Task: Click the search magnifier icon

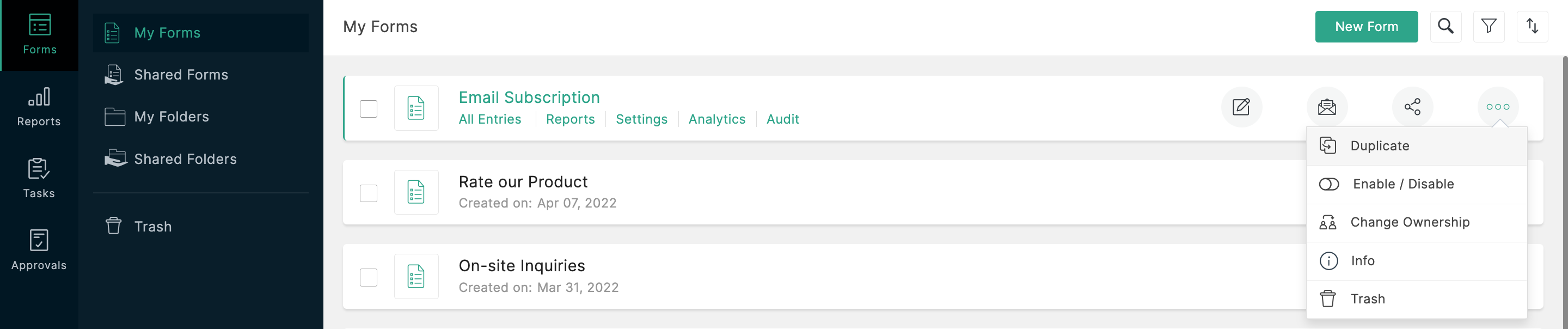Action: tap(1445, 26)
